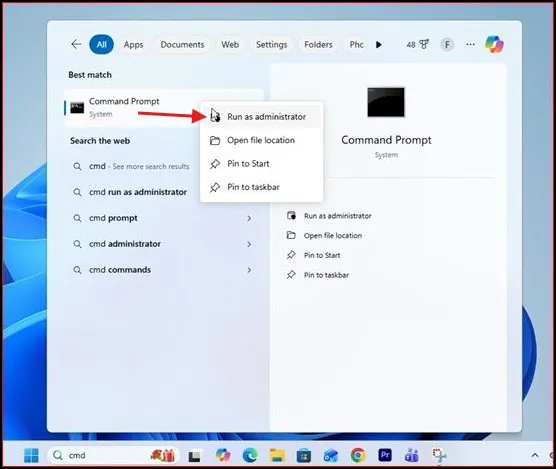Screen dimensions: 556x469
Task: Click folder icon beside details pane Open file location
Action: 291,235
